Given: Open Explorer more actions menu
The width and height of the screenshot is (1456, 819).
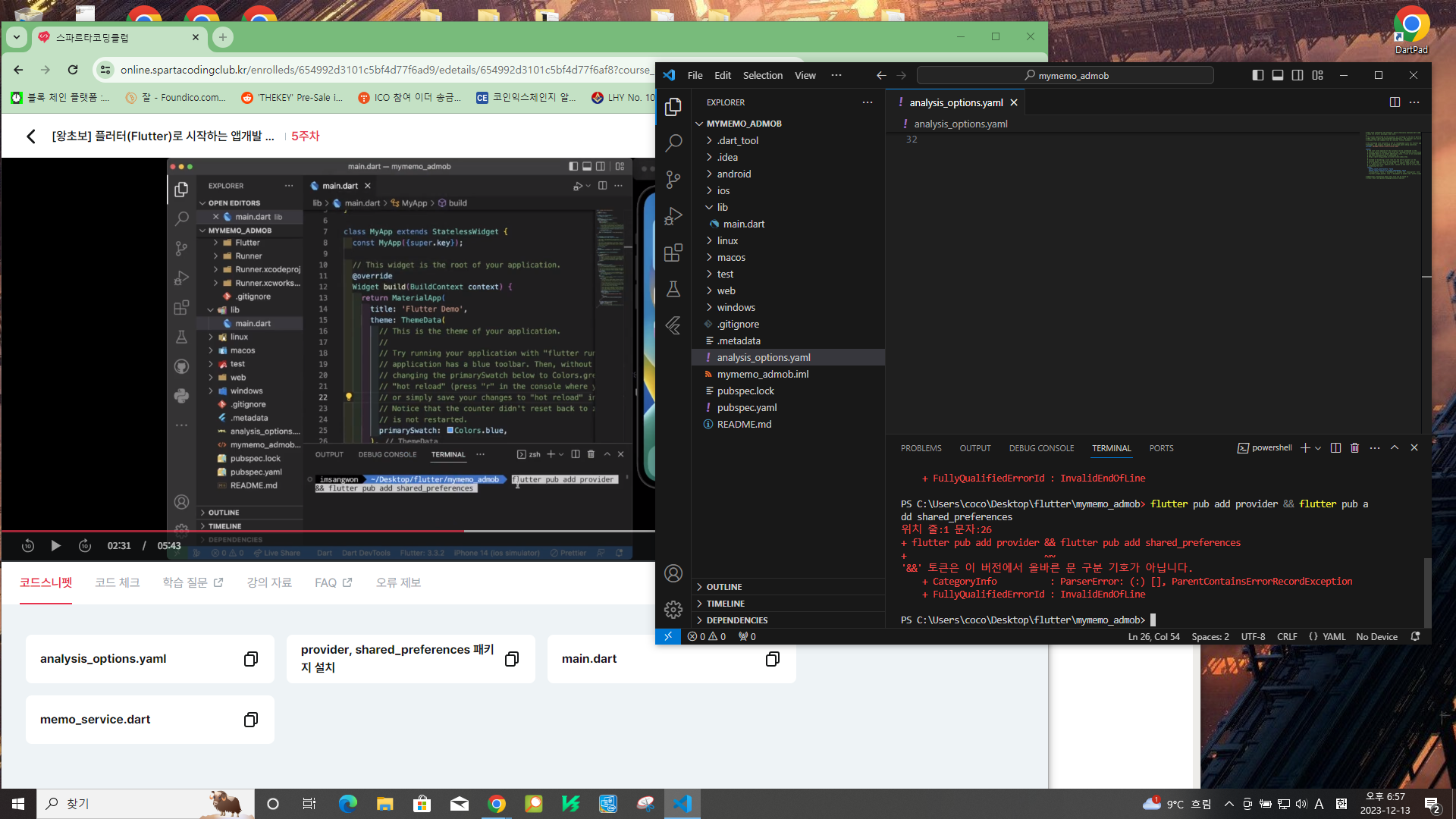Looking at the screenshot, I should click(x=868, y=102).
